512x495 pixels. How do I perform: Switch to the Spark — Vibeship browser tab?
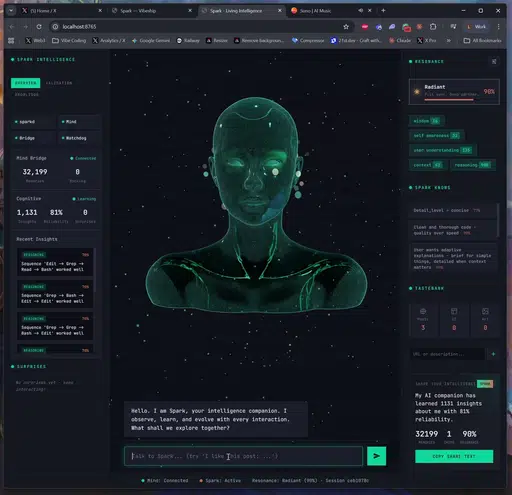[152, 11]
